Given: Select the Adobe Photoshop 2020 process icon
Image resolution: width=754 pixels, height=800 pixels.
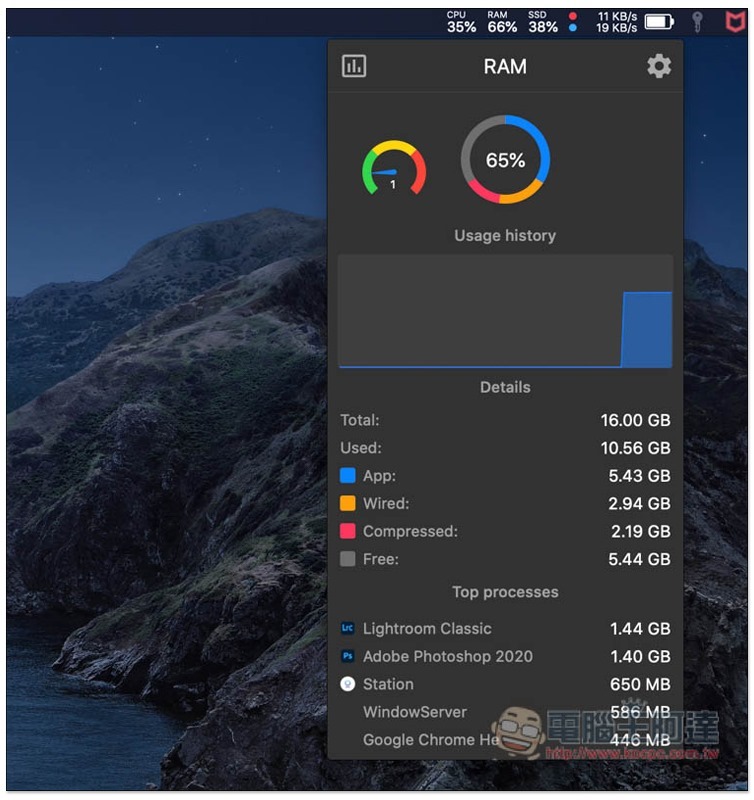Looking at the screenshot, I should click(347, 656).
